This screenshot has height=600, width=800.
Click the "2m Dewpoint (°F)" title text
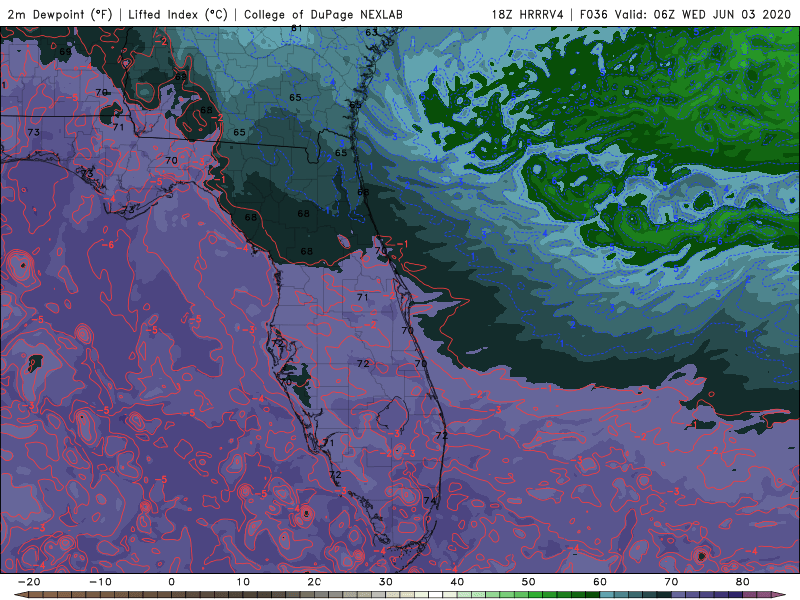pos(60,14)
